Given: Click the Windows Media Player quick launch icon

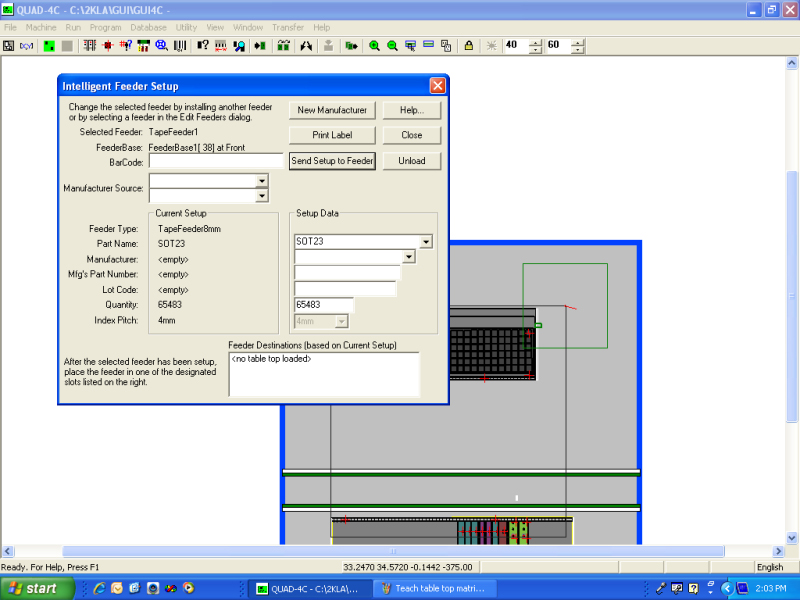Looking at the screenshot, I should [189, 588].
